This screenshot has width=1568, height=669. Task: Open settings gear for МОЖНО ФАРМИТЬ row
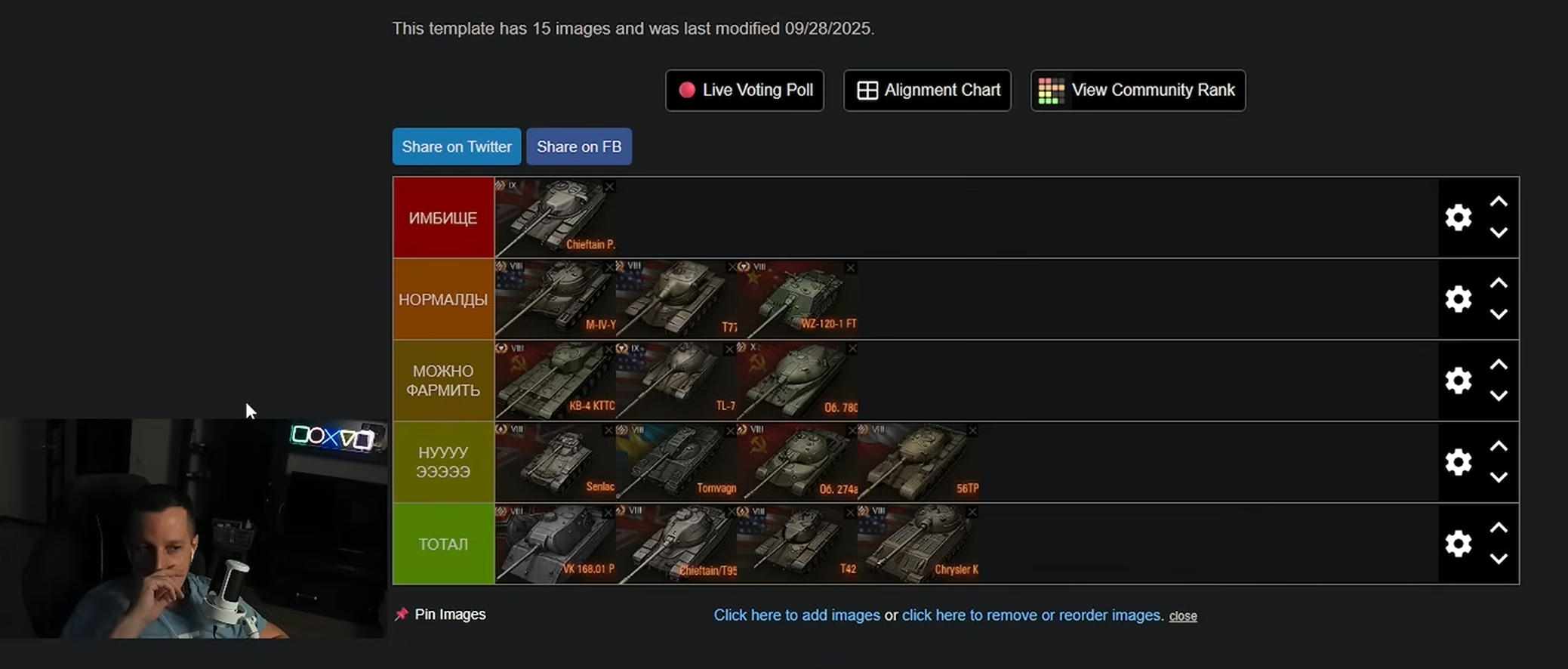coord(1458,381)
